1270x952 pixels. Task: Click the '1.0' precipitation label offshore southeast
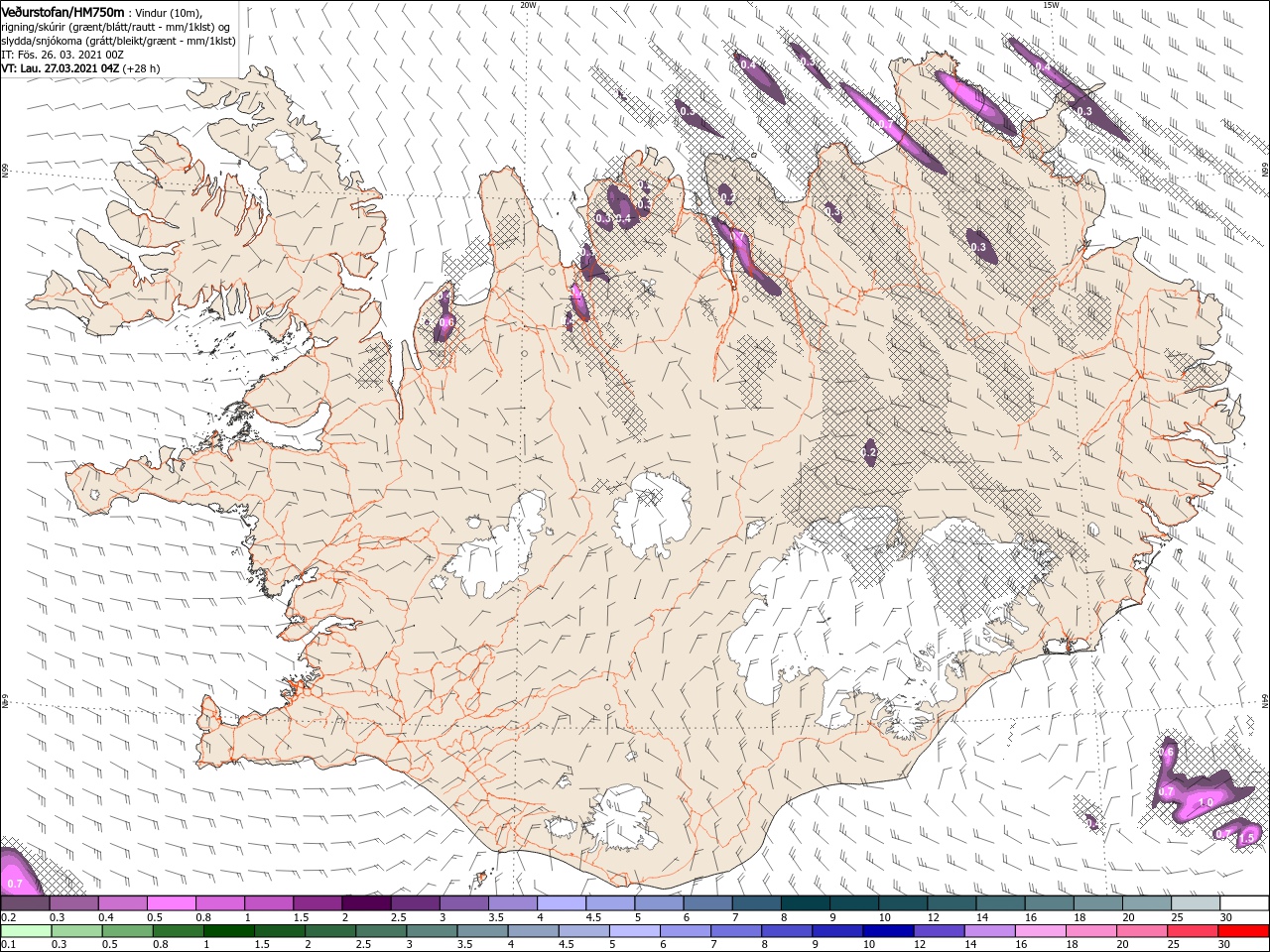click(x=1206, y=802)
